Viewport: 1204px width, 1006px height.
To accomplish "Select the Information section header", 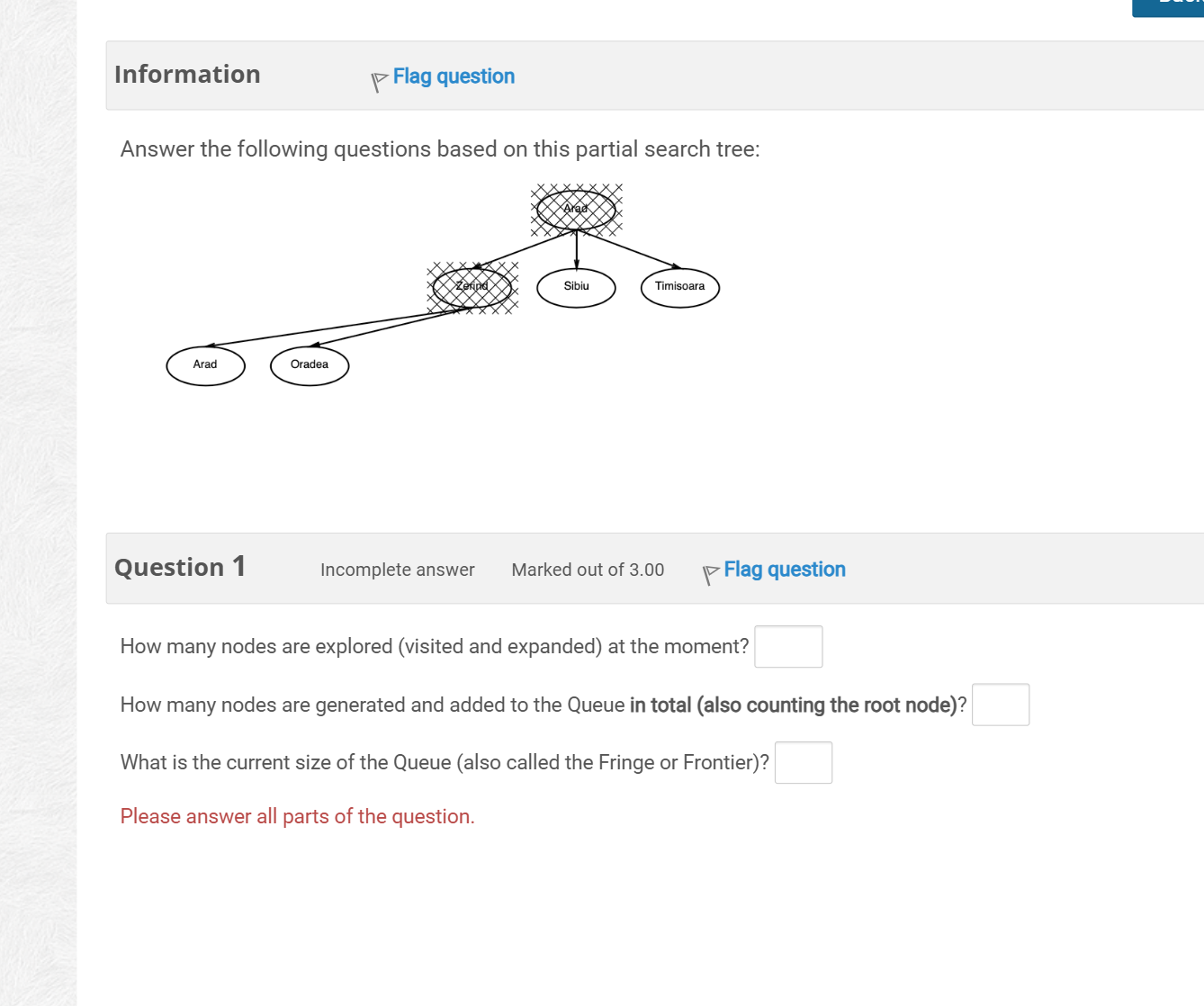I will (x=187, y=75).
